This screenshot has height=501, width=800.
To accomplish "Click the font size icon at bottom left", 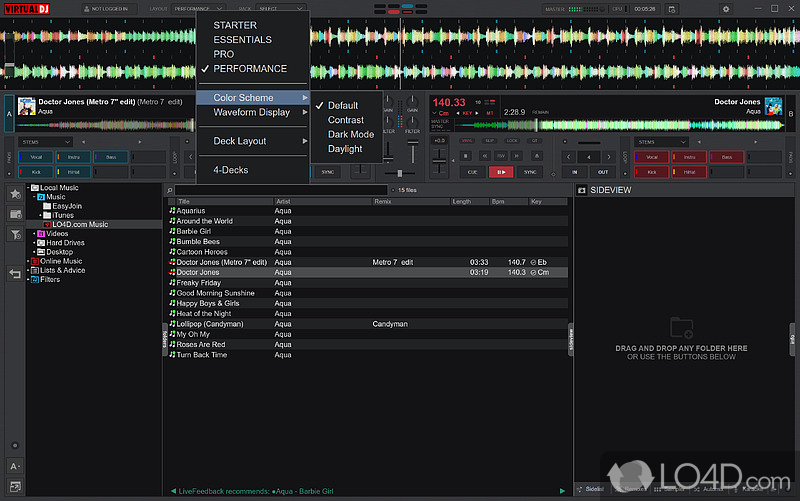I will click(x=15, y=467).
